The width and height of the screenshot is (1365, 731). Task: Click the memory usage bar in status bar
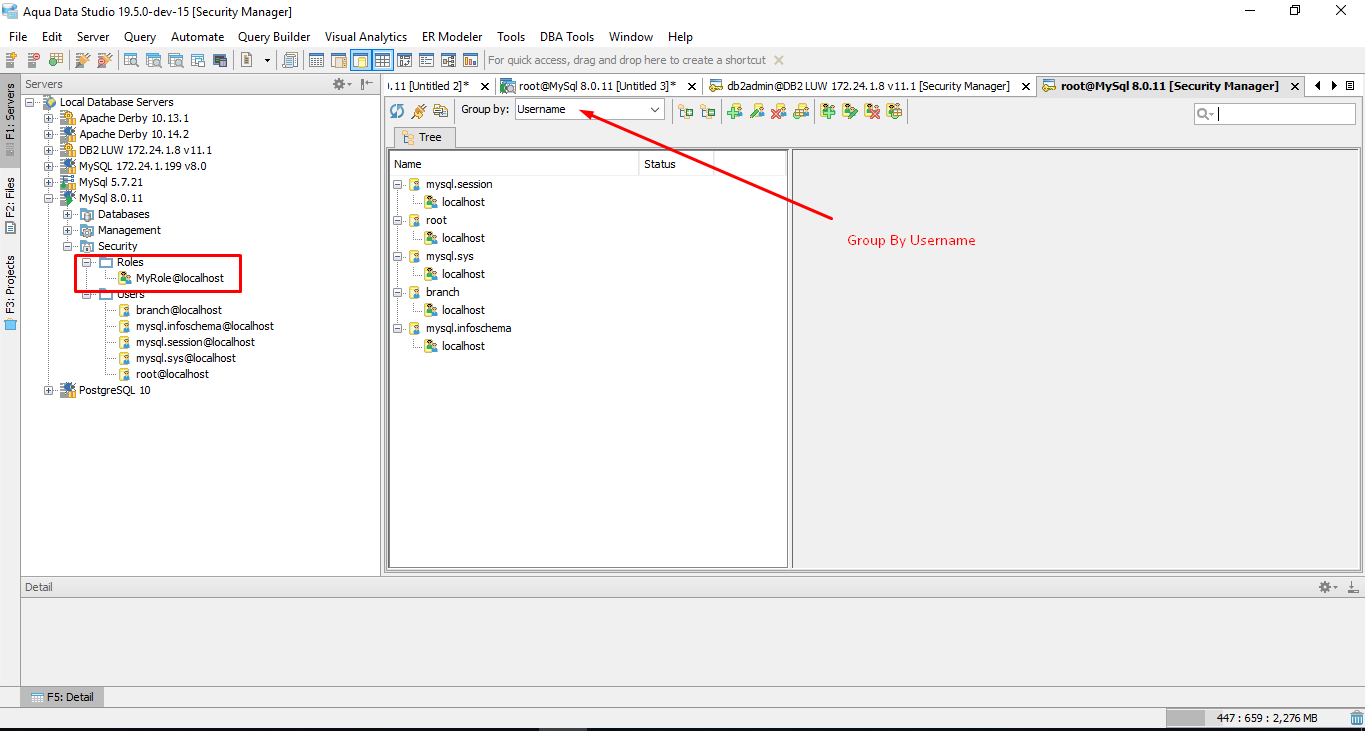(x=1254, y=718)
